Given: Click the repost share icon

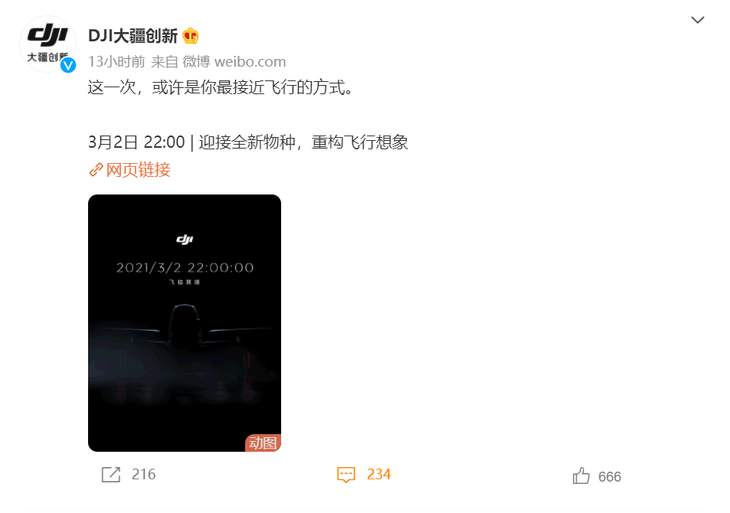Looking at the screenshot, I should [x=111, y=475].
